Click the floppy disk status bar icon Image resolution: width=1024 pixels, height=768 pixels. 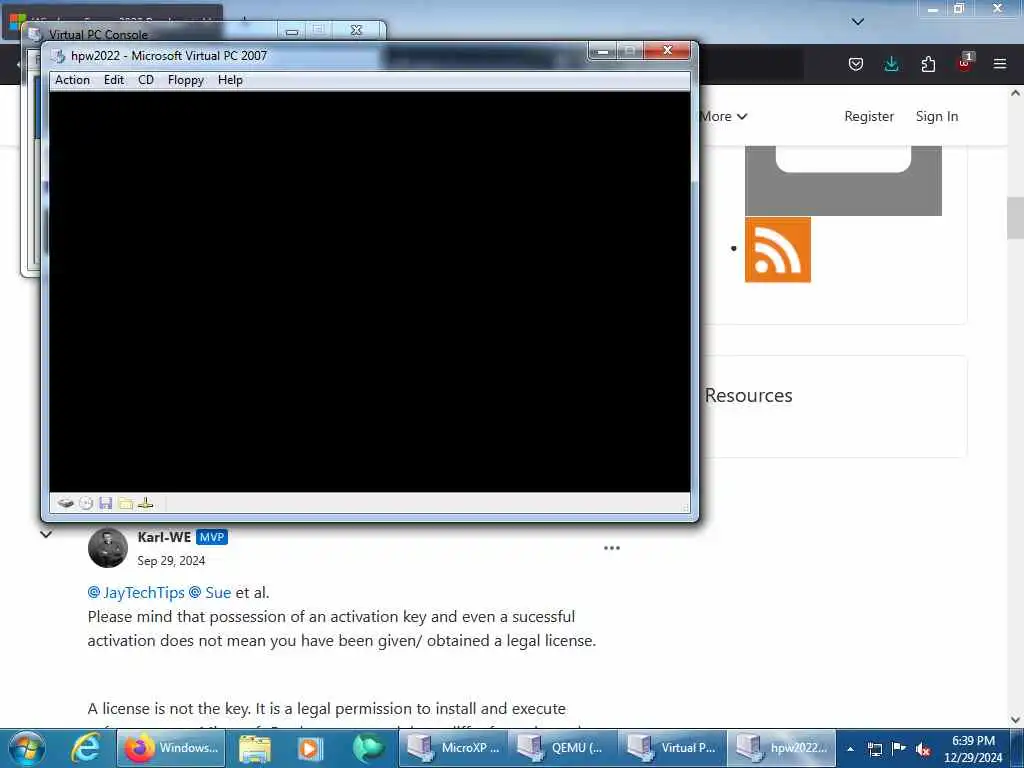pos(105,503)
